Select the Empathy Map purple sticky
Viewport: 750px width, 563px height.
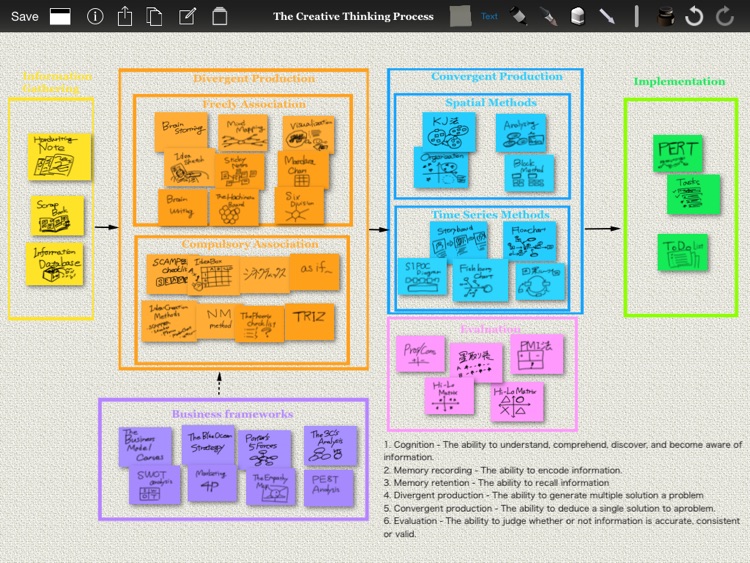point(271,486)
